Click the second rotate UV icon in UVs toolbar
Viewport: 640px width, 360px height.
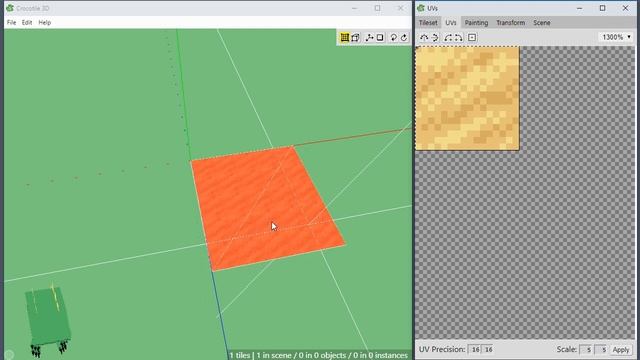tap(435, 38)
